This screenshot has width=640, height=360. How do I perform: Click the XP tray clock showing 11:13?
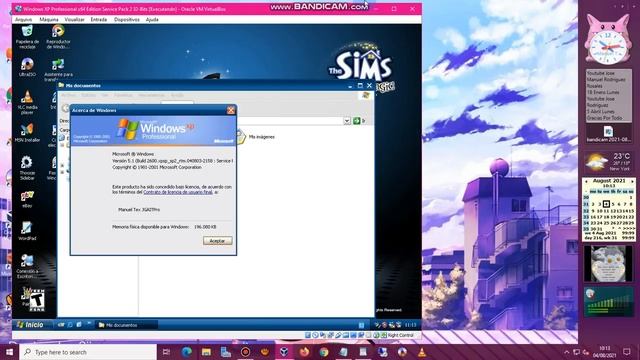point(410,325)
